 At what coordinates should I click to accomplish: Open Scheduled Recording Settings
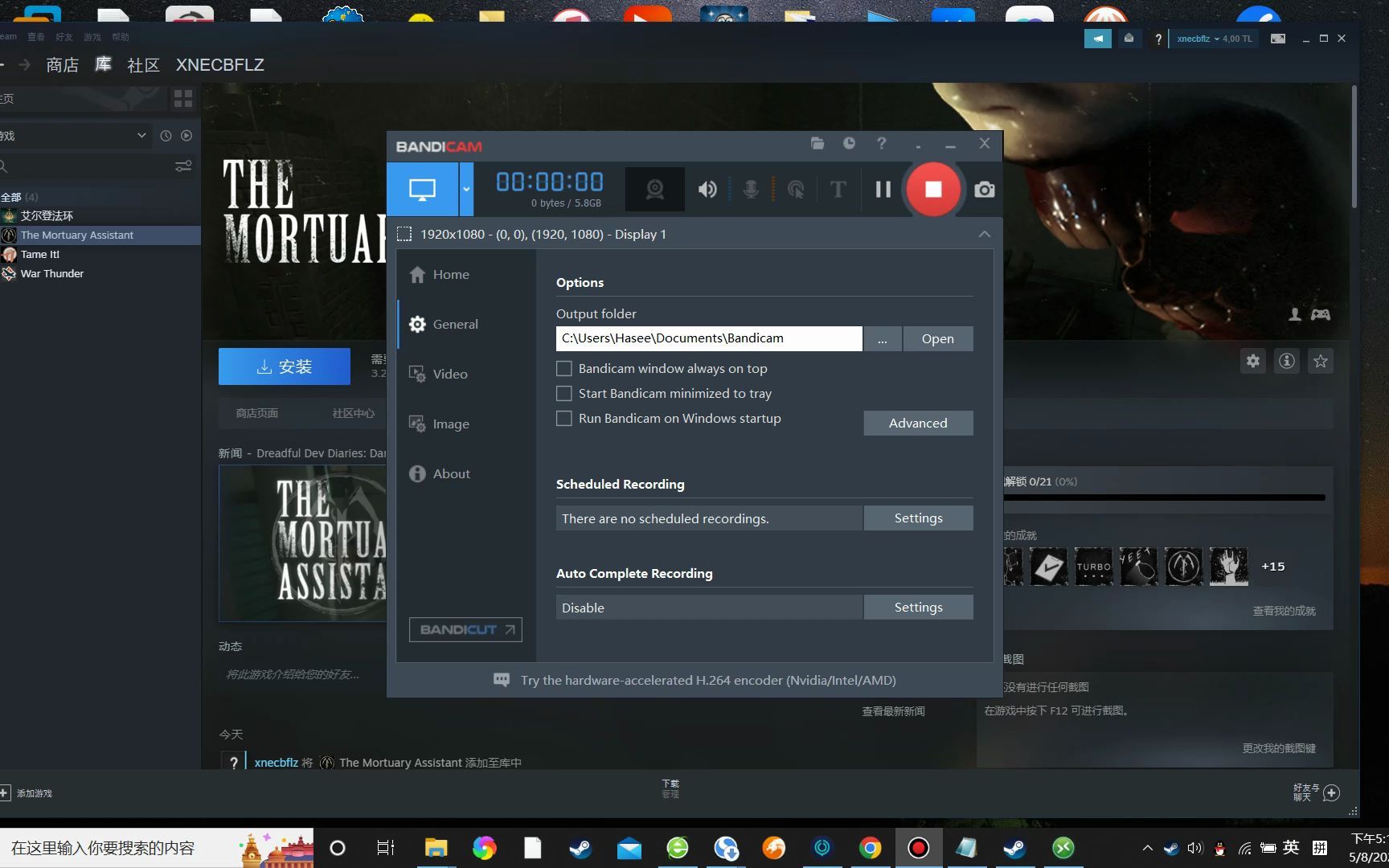point(918,518)
